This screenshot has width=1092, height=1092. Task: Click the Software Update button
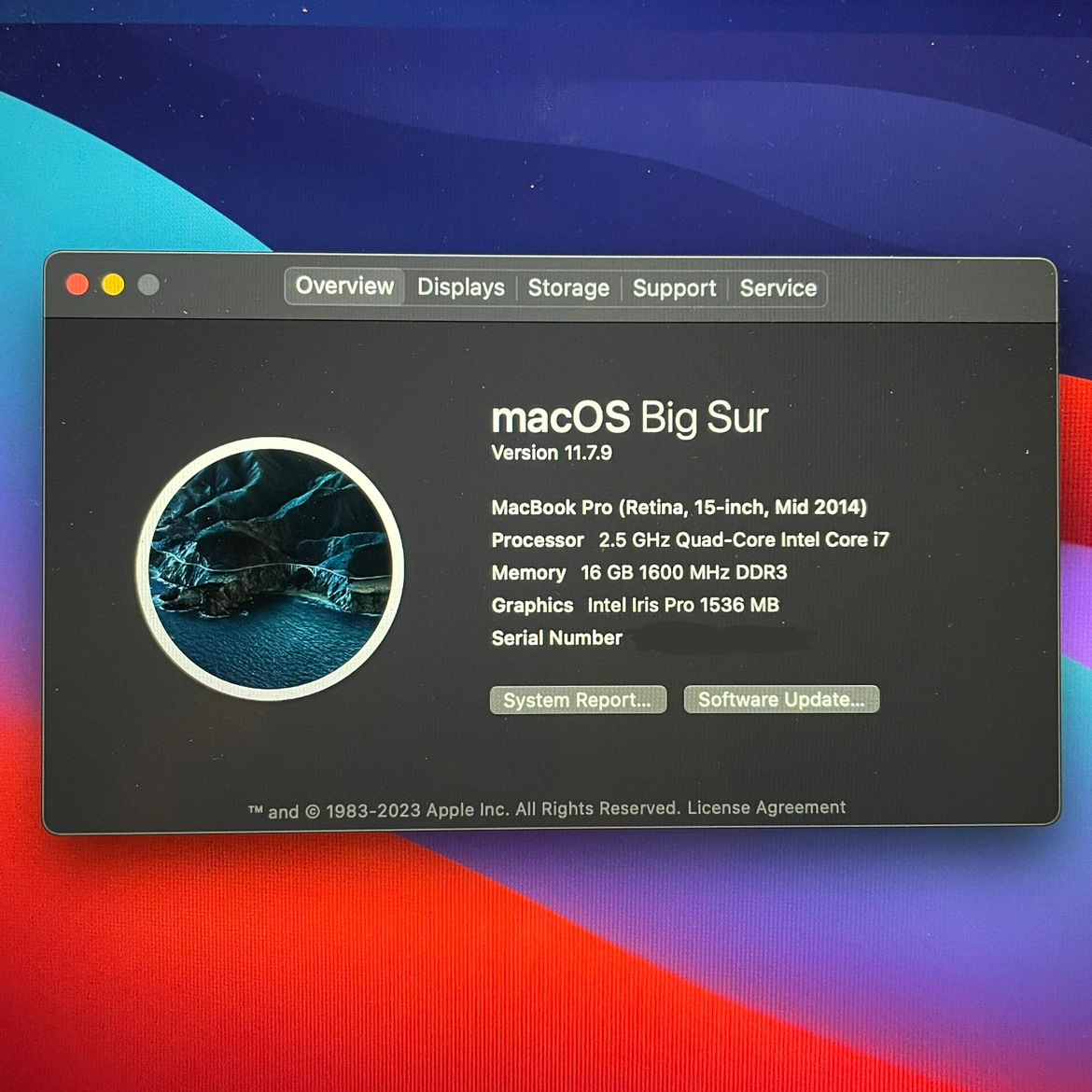tap(781, 699)
